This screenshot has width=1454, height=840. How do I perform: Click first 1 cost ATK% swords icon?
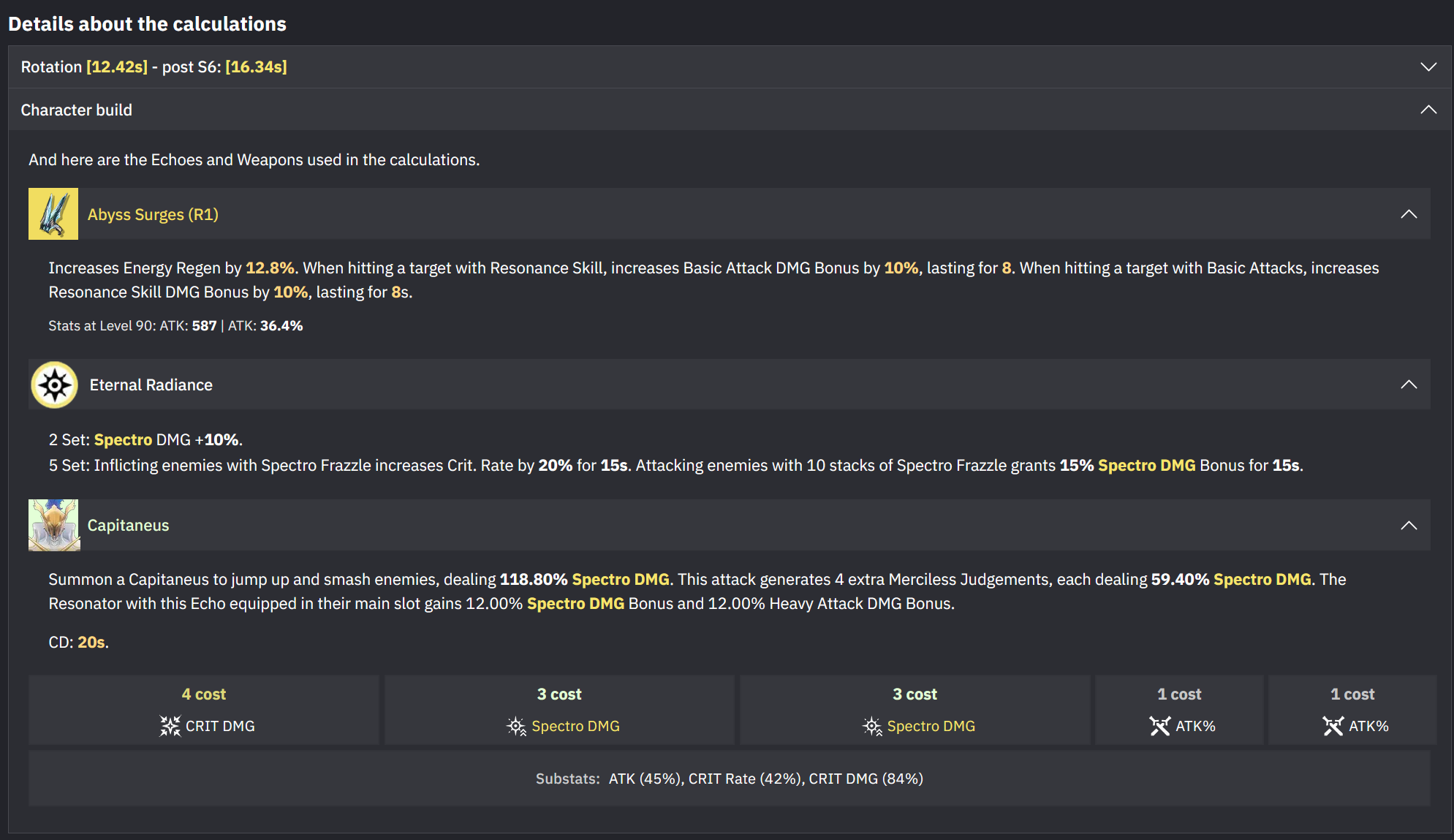tap(1159, 726)
